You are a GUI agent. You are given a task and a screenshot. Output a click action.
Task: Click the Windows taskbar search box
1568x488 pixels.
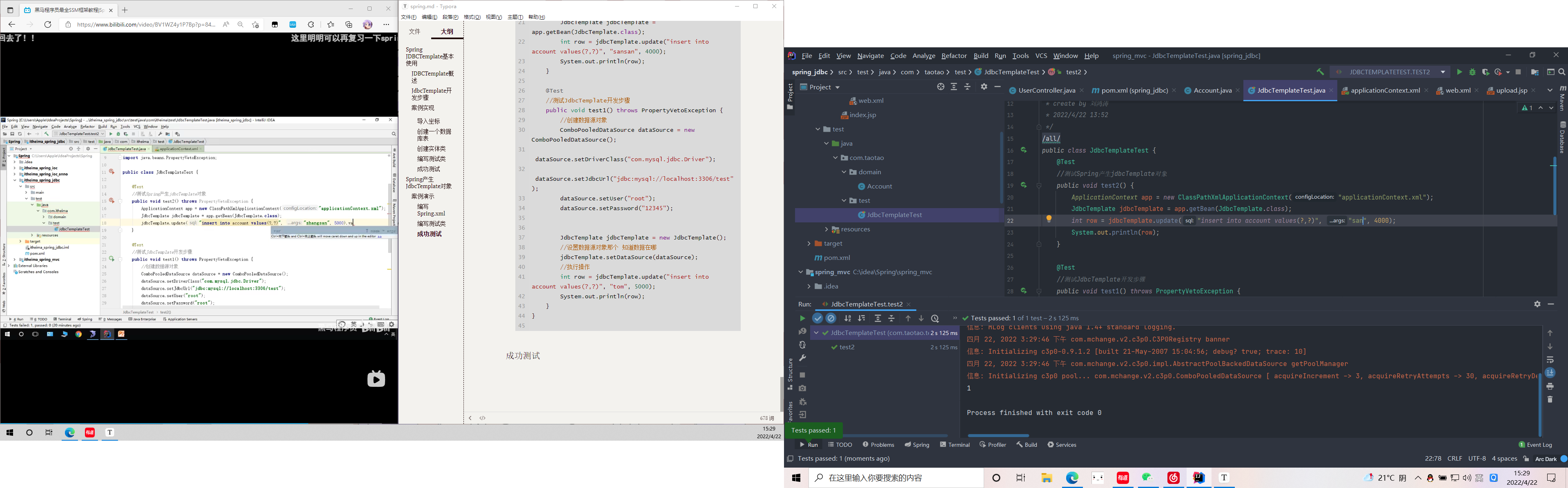pyautogui.click(x=897, y=478)
